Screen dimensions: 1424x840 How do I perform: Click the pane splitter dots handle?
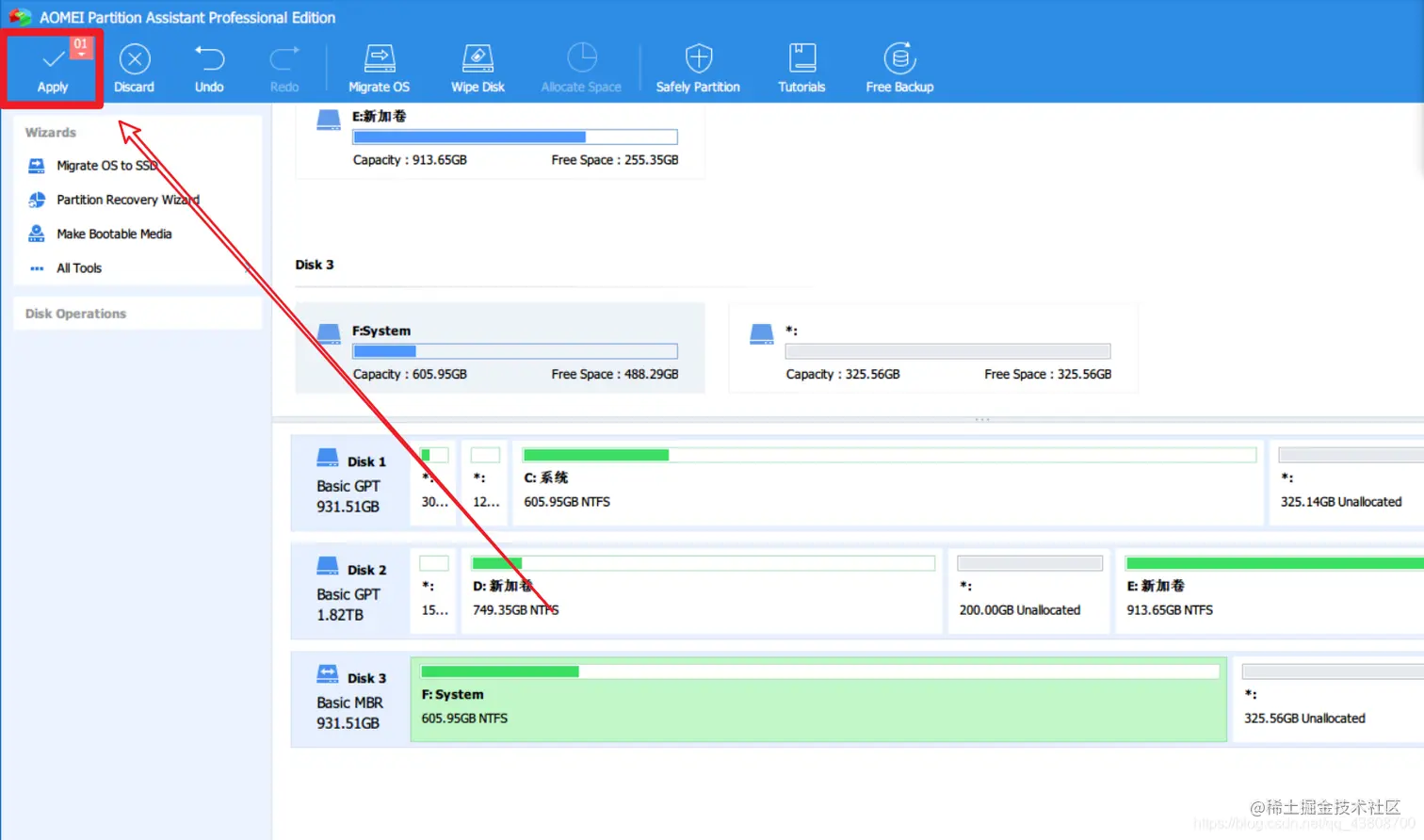point(982,419)
